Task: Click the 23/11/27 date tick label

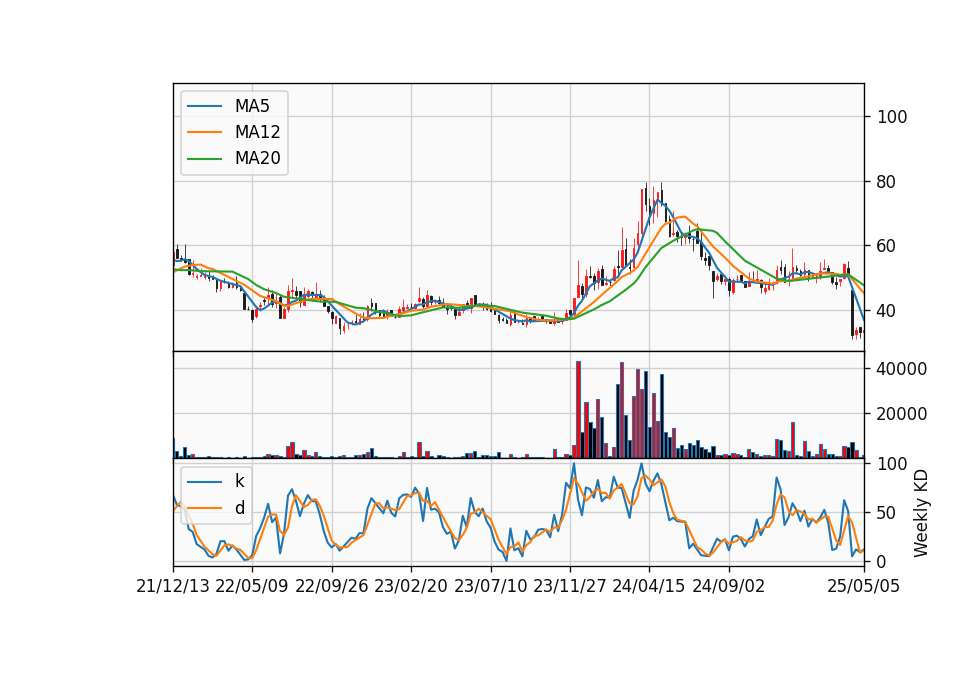Action: coord(569,587)
